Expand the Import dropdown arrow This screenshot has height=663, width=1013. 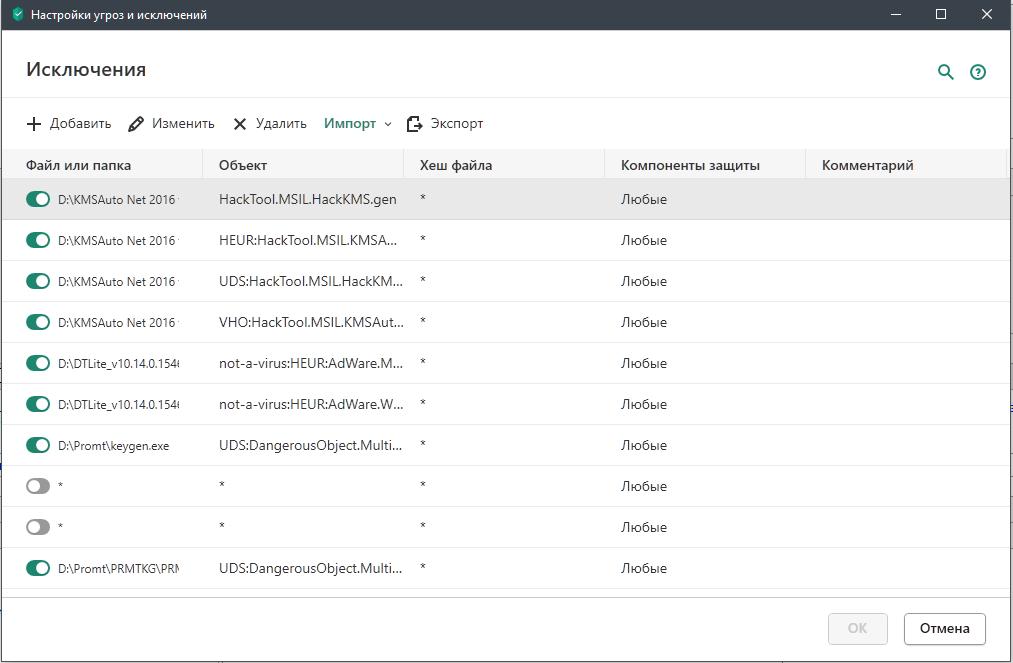pyautogui.click(x=388, y=124)
